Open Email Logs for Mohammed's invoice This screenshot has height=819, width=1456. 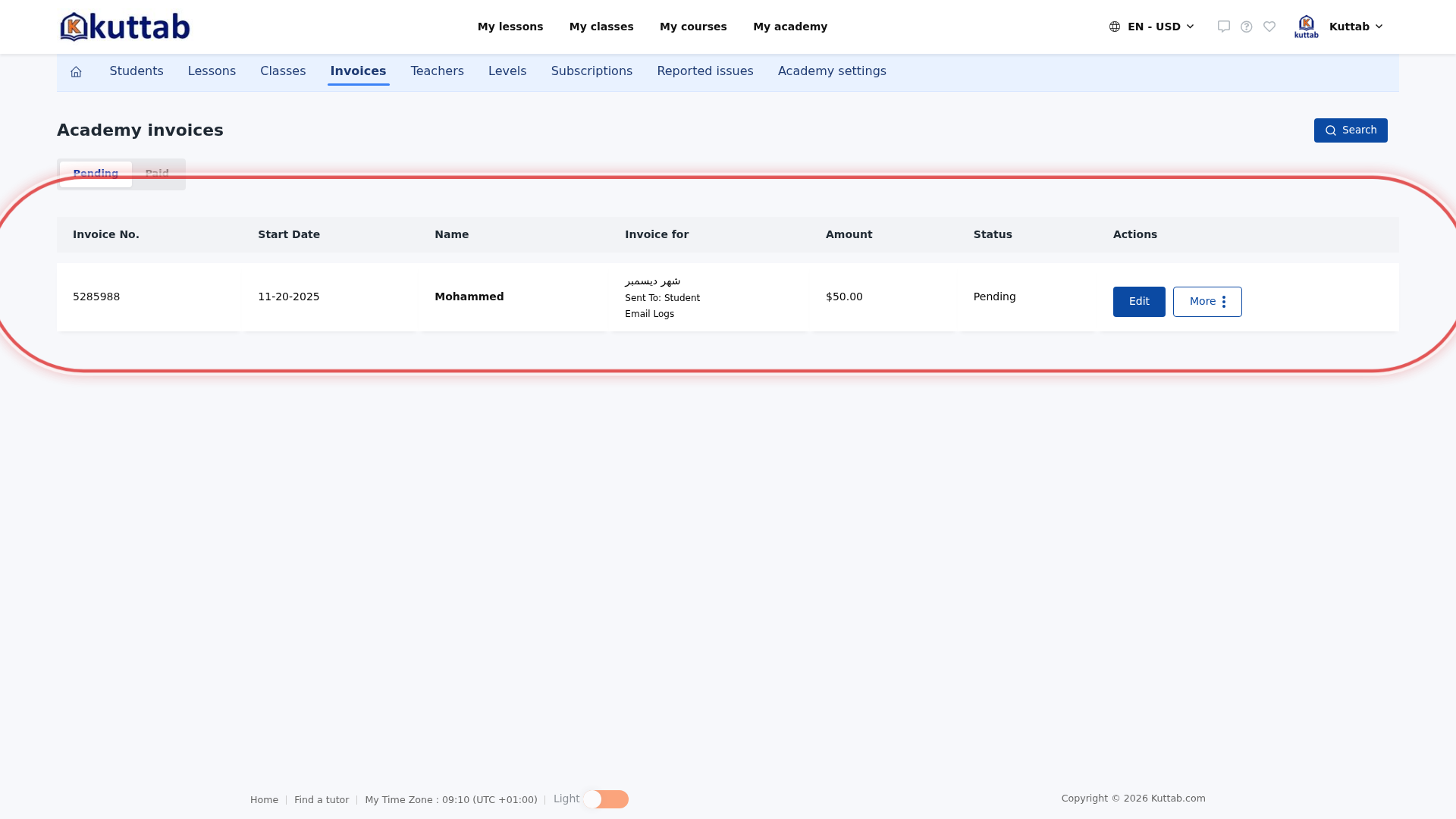click(x=649, y=314)
